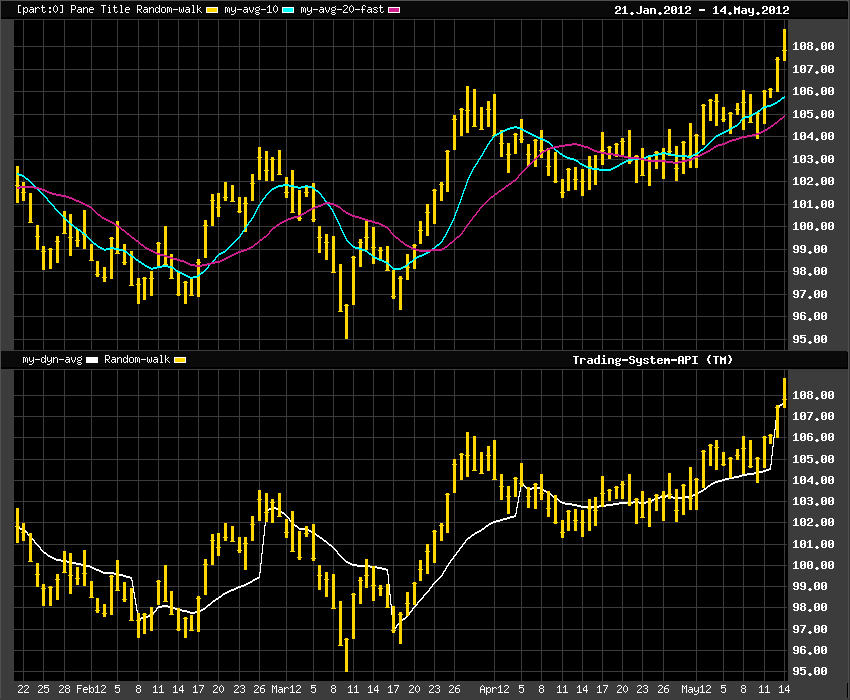
Task: Click the 100.00 price label in the top pane
Action: tap(813, 226)
